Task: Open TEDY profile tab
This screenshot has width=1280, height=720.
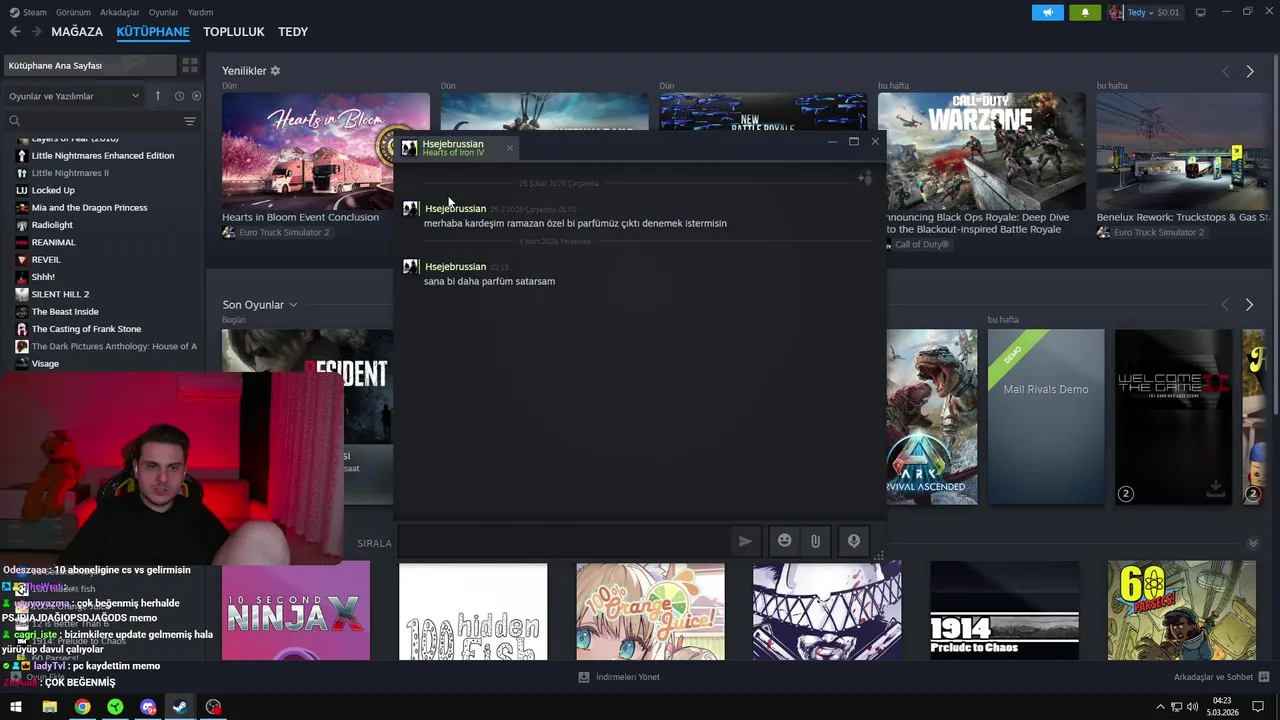Action: (x=293, y=32)
